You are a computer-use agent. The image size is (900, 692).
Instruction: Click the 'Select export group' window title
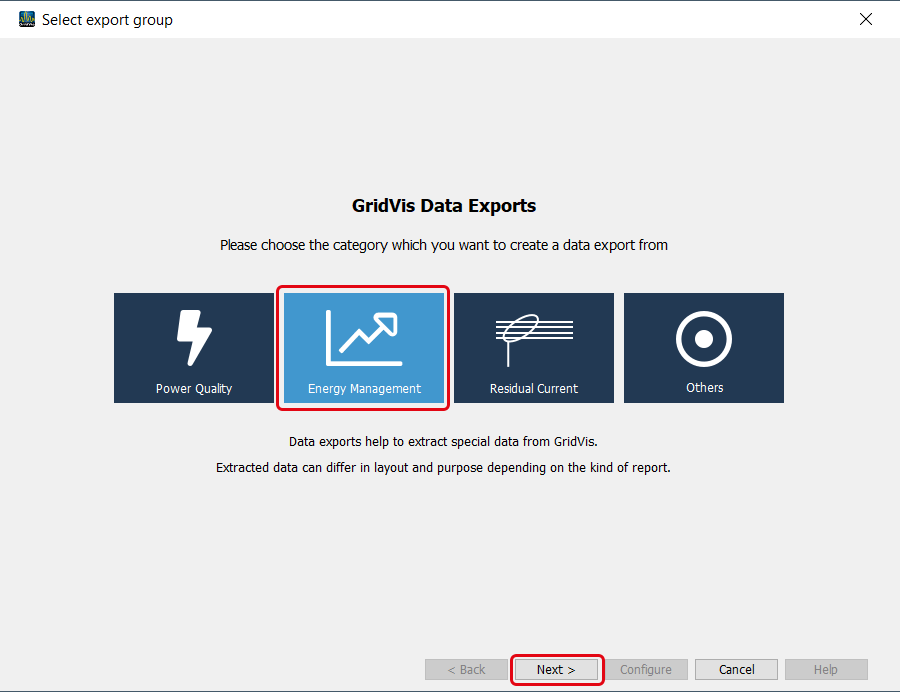click(x=107, y=20)
